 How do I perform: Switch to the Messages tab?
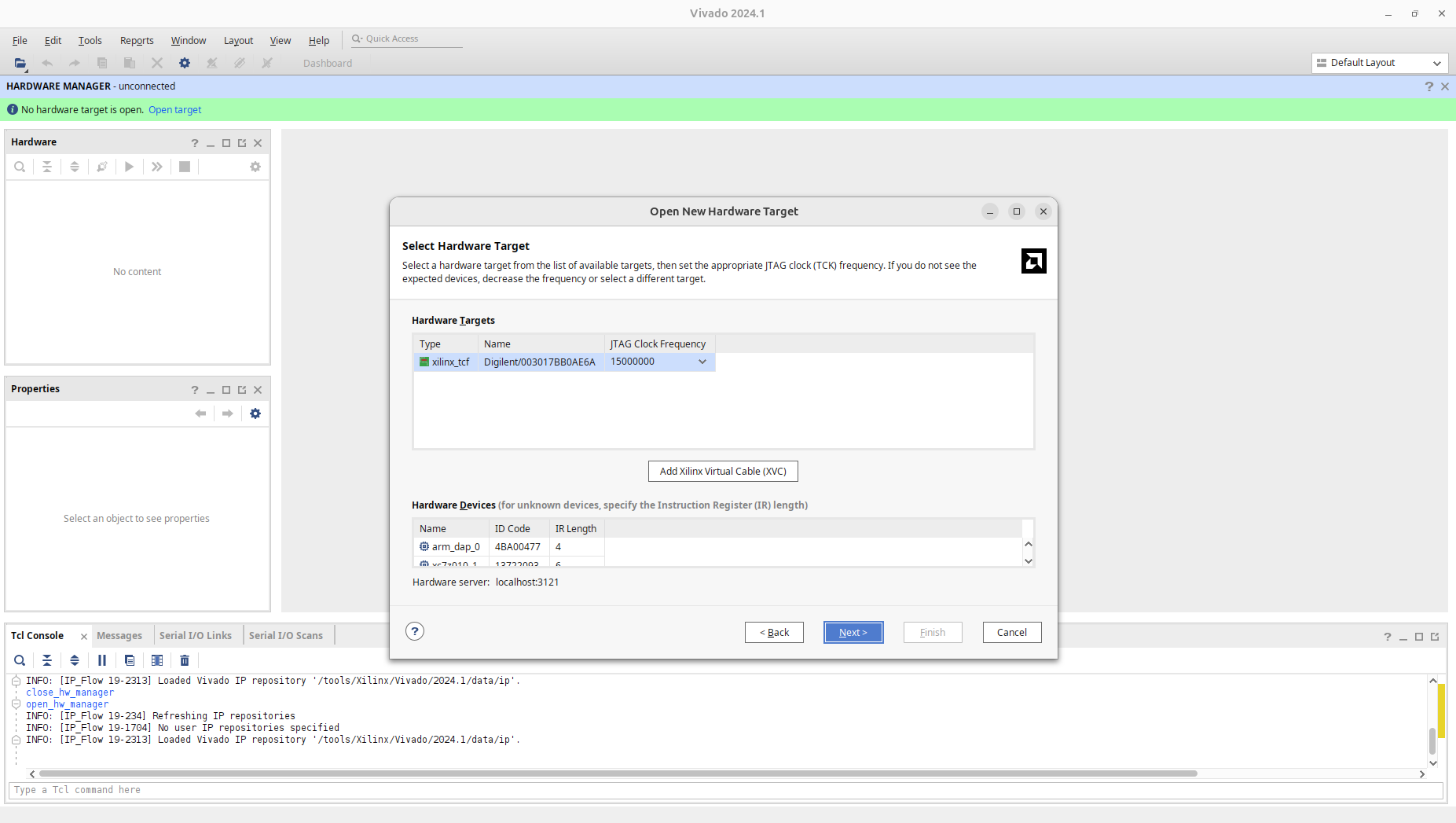119,635
